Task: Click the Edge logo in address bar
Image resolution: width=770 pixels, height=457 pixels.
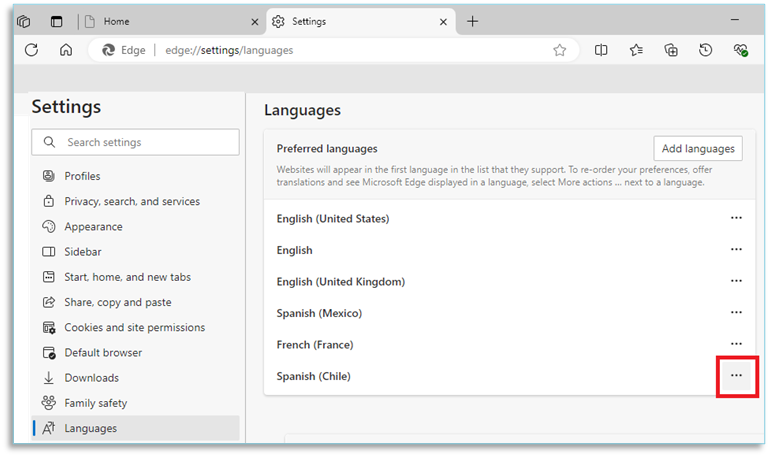Action: click(x=108, y=50)
